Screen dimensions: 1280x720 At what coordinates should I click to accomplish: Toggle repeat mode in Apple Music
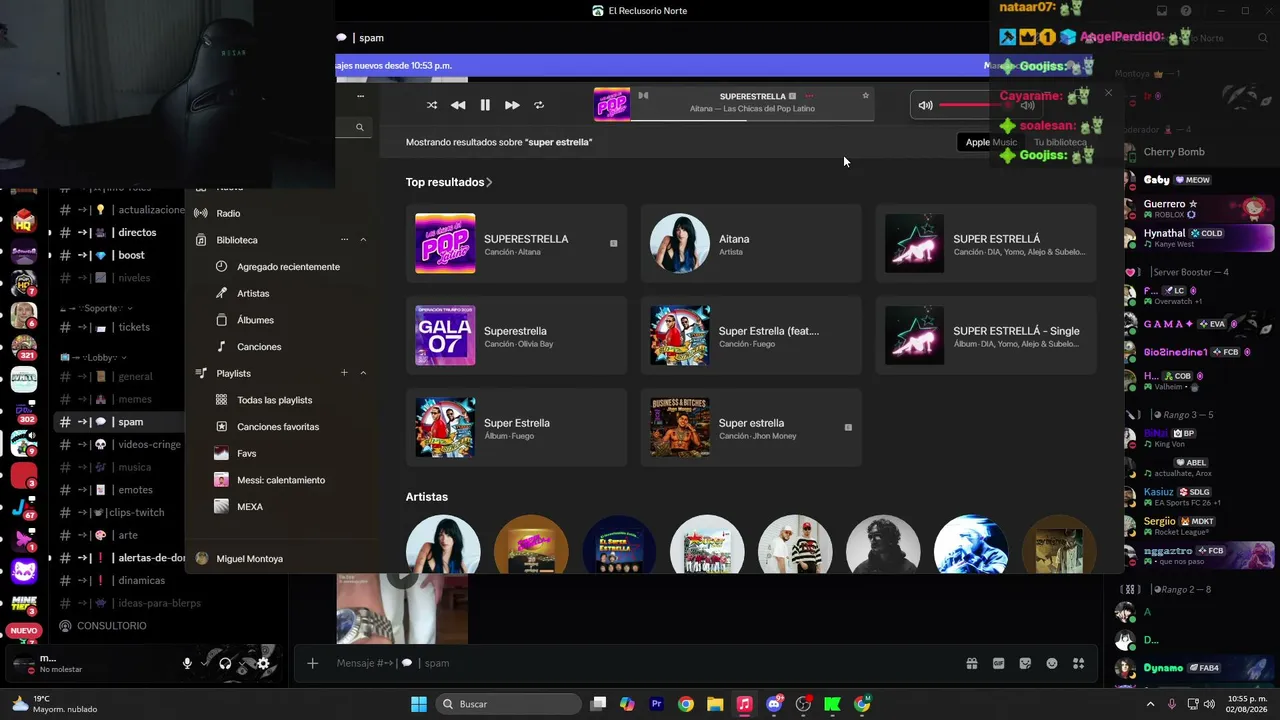point(539,105)
